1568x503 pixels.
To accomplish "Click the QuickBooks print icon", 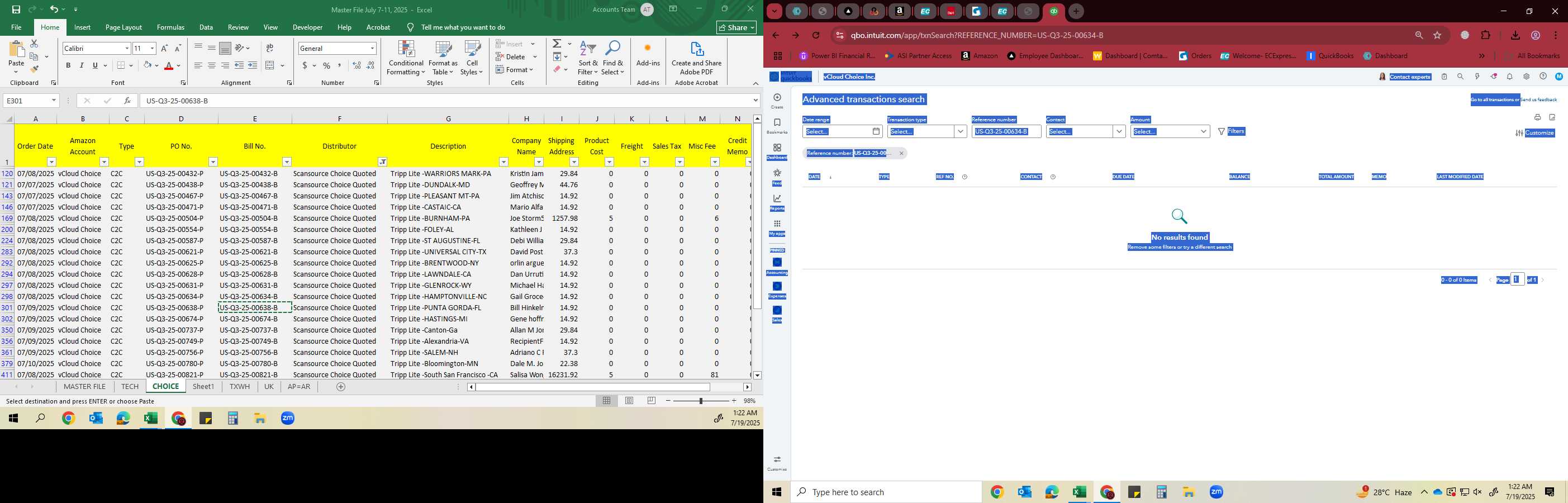I will [1537, 117].
